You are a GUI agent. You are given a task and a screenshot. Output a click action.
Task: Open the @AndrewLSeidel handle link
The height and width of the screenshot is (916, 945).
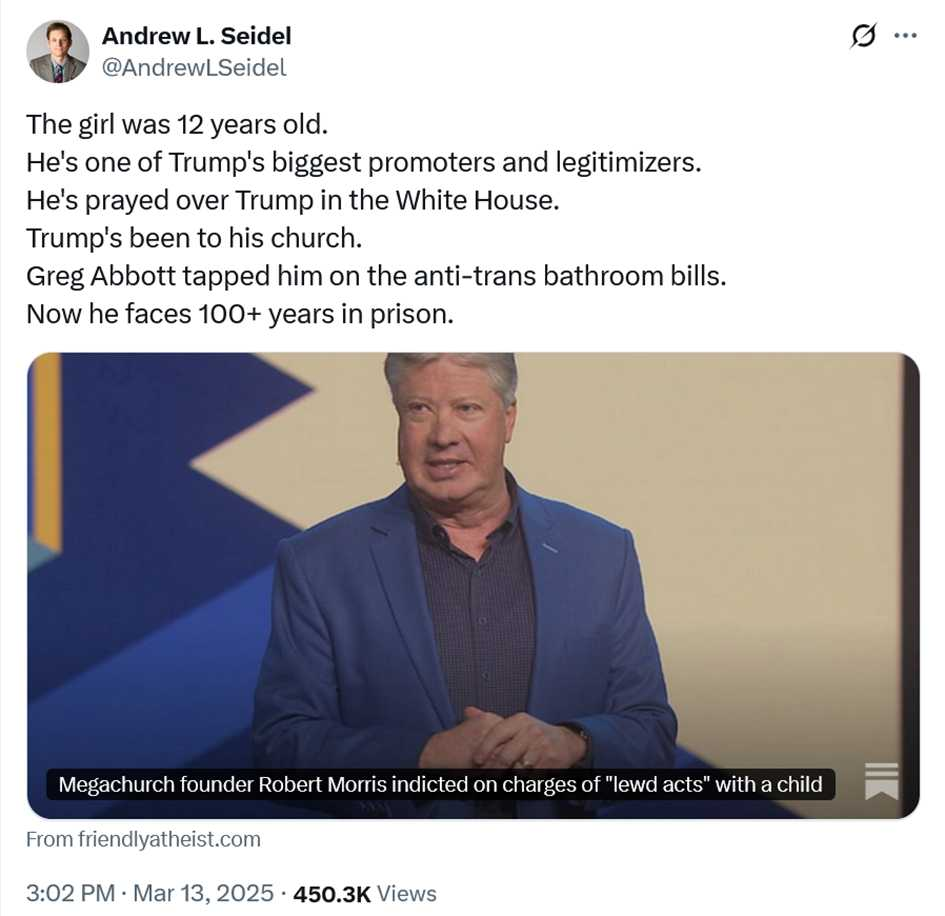click(194, 67)
